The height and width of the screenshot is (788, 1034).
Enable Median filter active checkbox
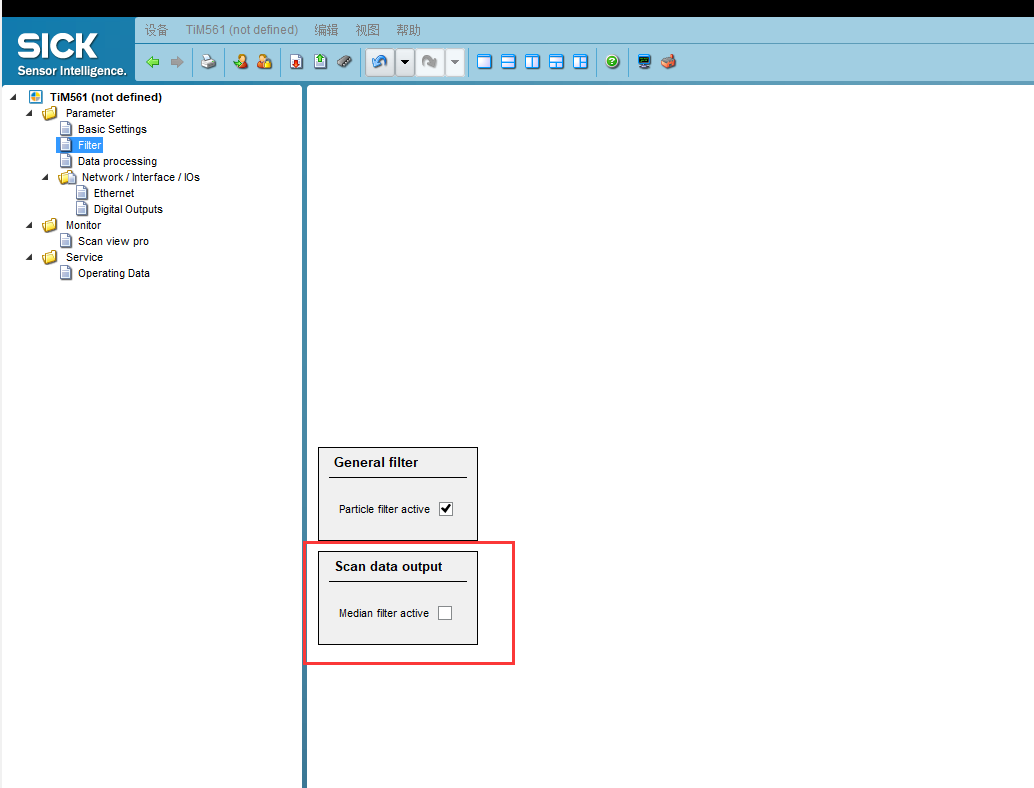coord(444,612)
